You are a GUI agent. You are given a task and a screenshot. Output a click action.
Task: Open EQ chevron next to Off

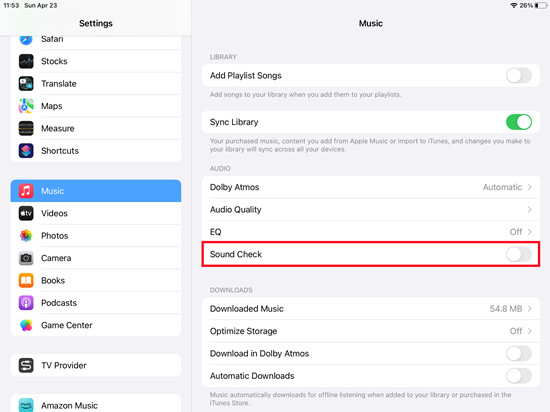(530, 232)
